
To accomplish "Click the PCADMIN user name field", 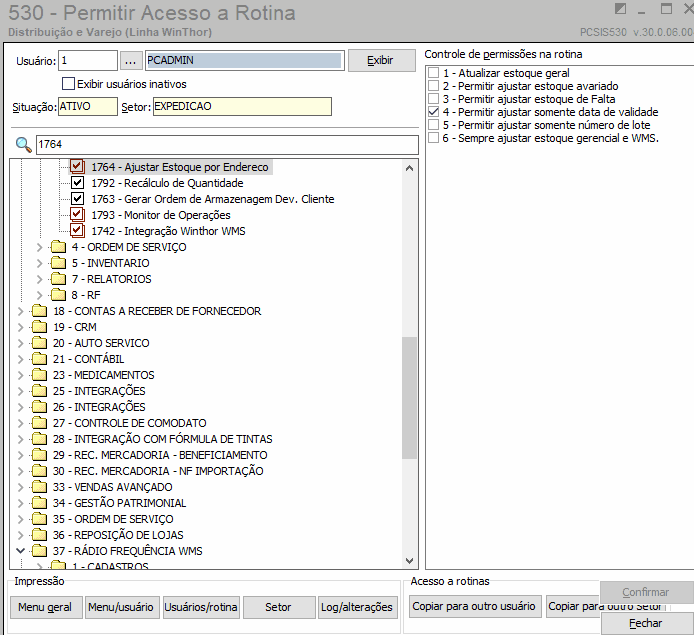I will 245,60.
